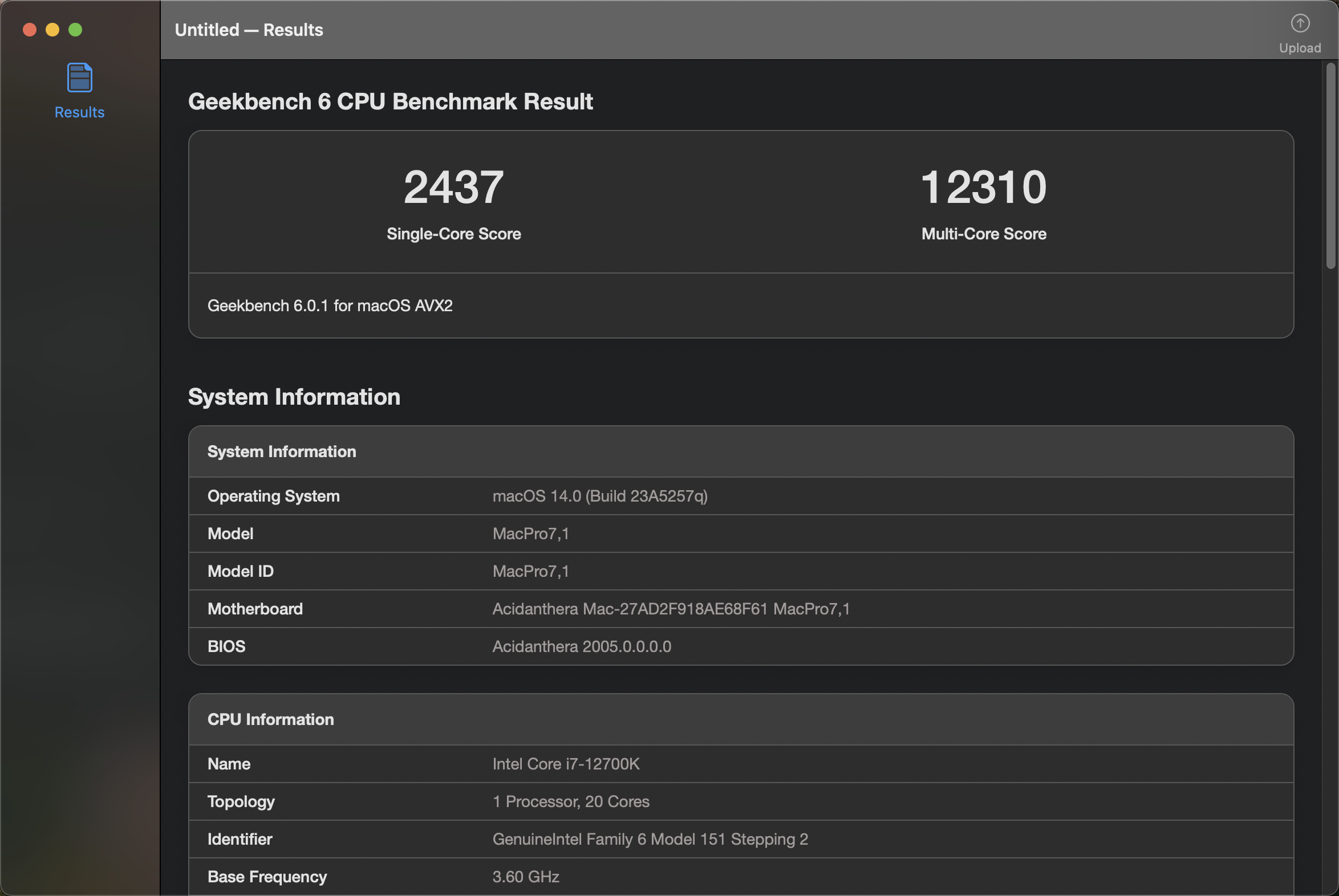This screenshot has height=896, width=1339.
Task: Select the BIOS row value
Action: click(582, 647)
